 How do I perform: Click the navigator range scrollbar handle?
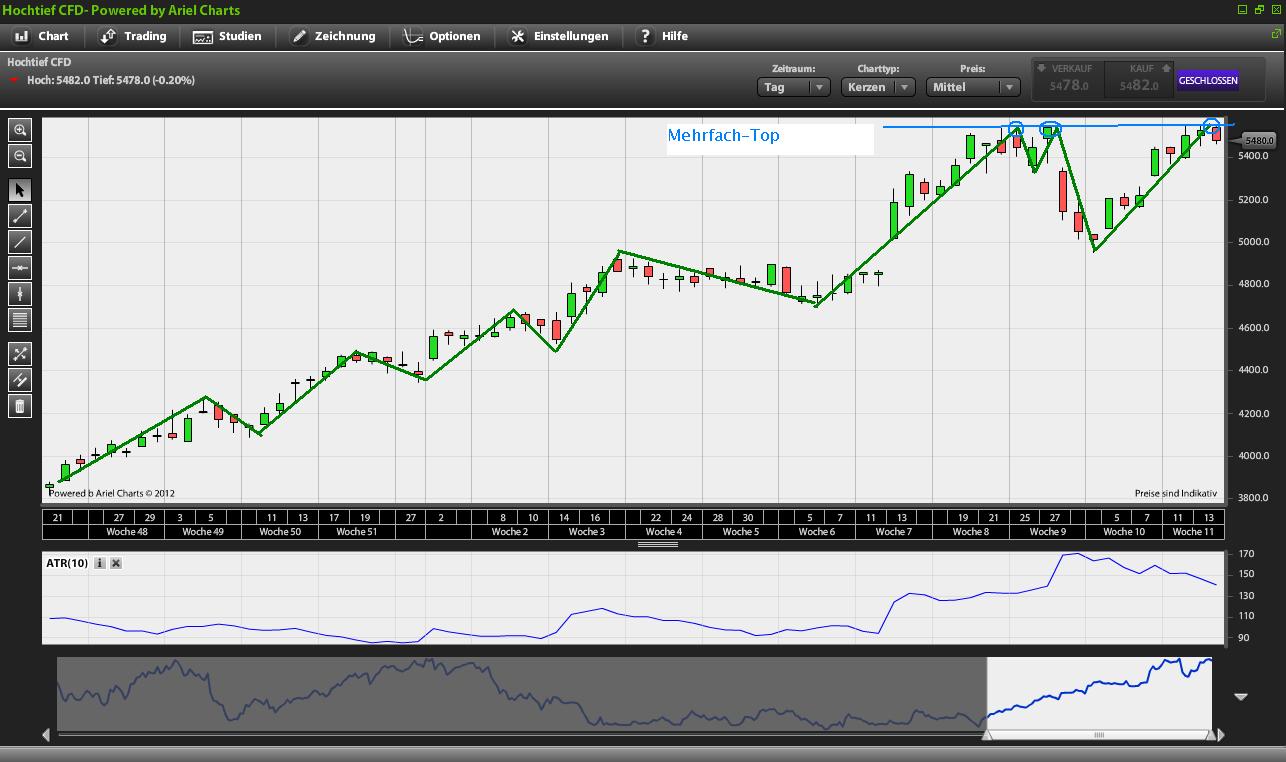(1099, 735)
